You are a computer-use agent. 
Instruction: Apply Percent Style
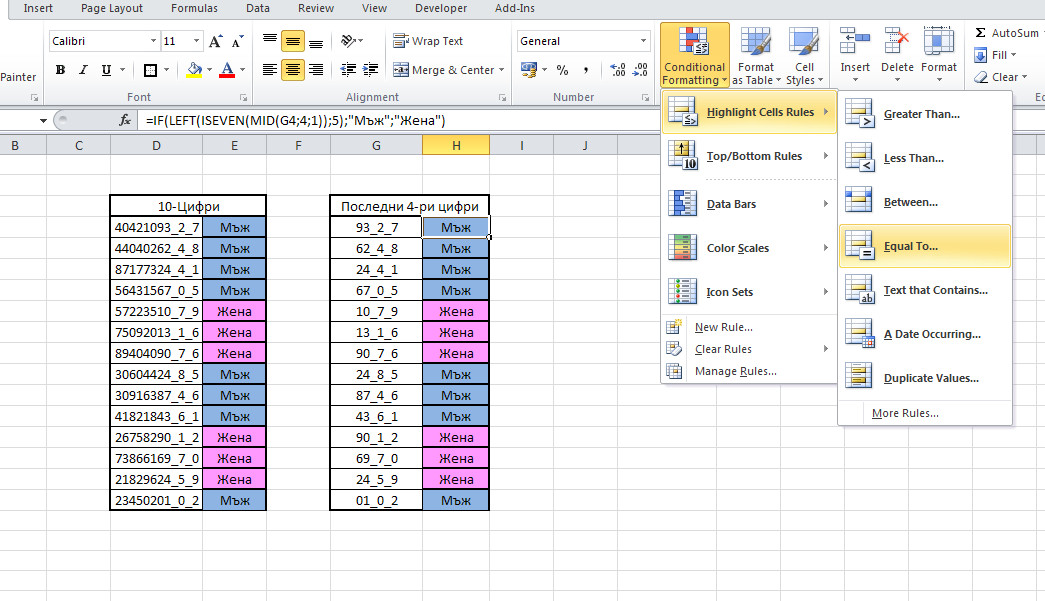pyautogui.click(x=562, y=70)
